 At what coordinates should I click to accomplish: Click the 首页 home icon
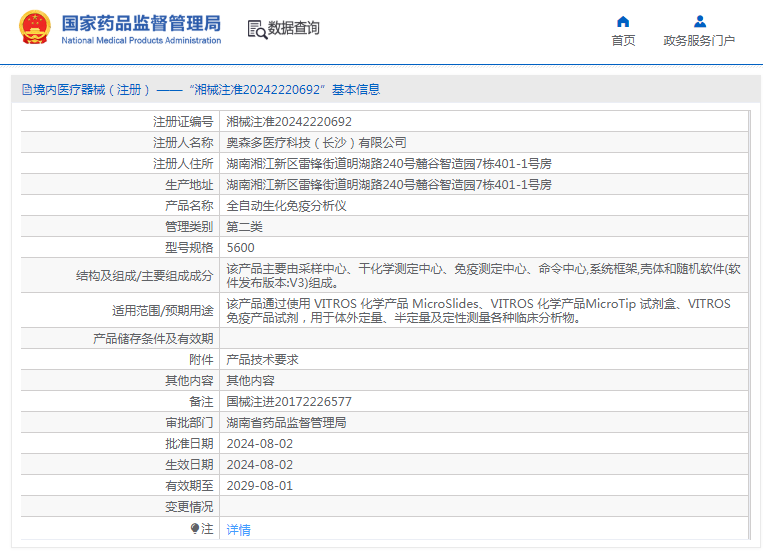click(x=623, y=21)
